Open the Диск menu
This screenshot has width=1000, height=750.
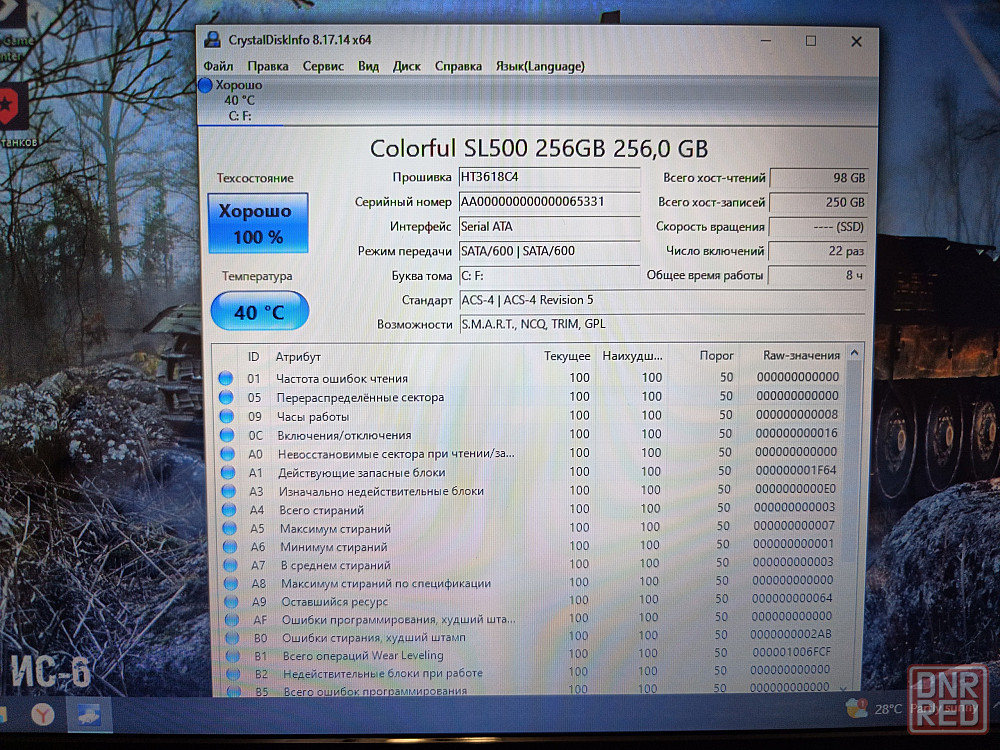[x=407, y=66]
